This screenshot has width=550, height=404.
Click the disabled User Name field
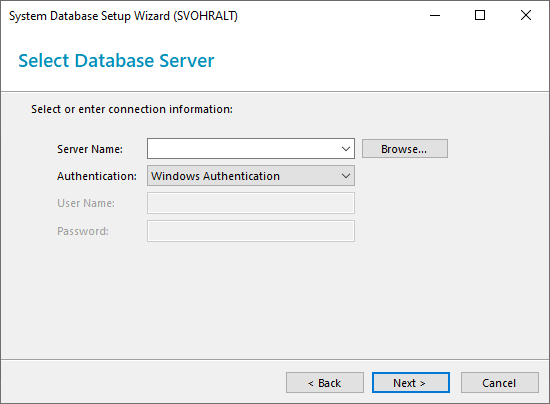(x=251, y=203)
